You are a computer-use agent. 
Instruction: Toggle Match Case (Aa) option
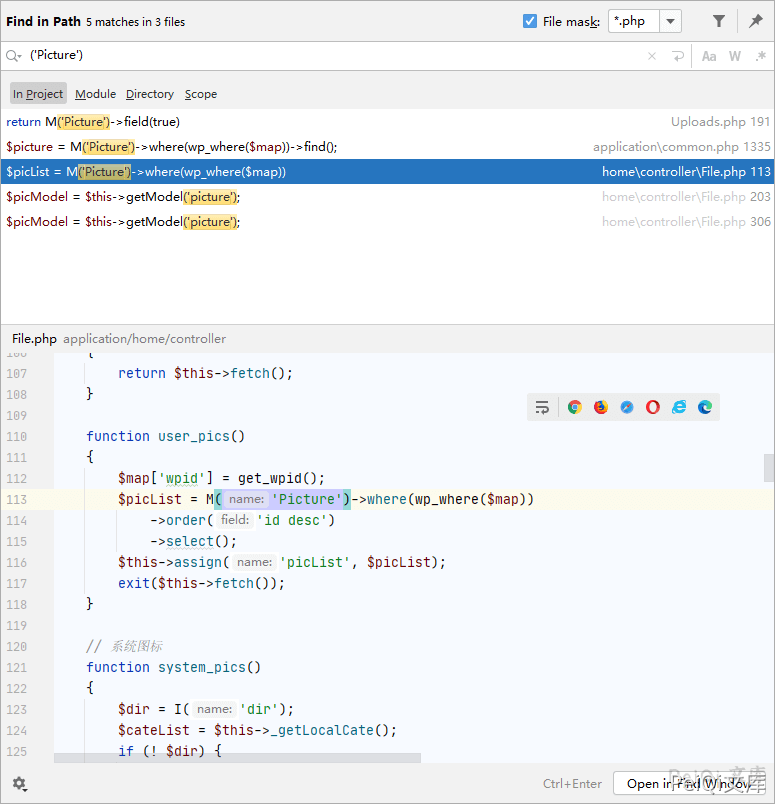pos(709,56)
